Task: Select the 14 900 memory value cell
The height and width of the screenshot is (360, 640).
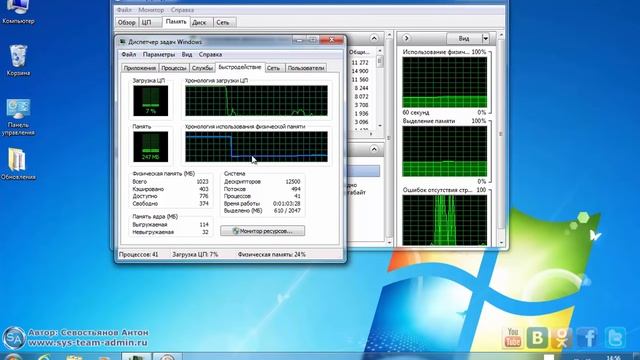Action: tap(360, 71)
